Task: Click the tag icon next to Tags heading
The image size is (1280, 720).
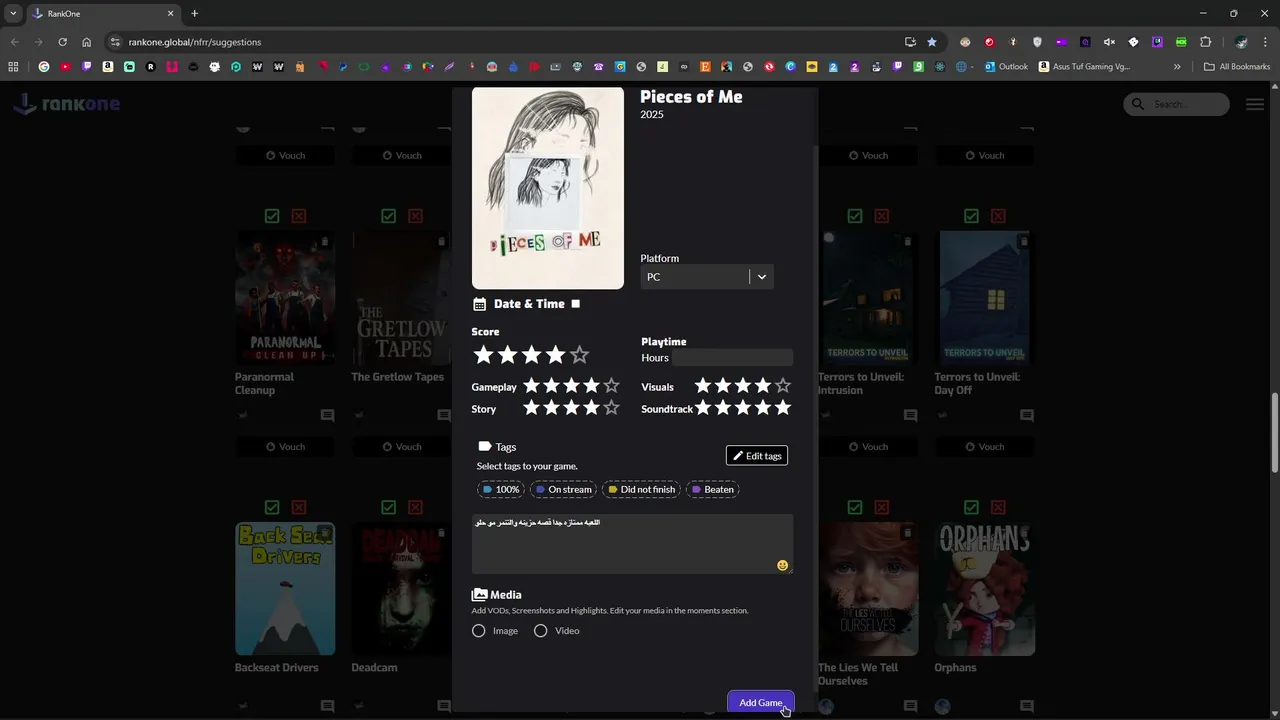Action: (x=484, y=447)
